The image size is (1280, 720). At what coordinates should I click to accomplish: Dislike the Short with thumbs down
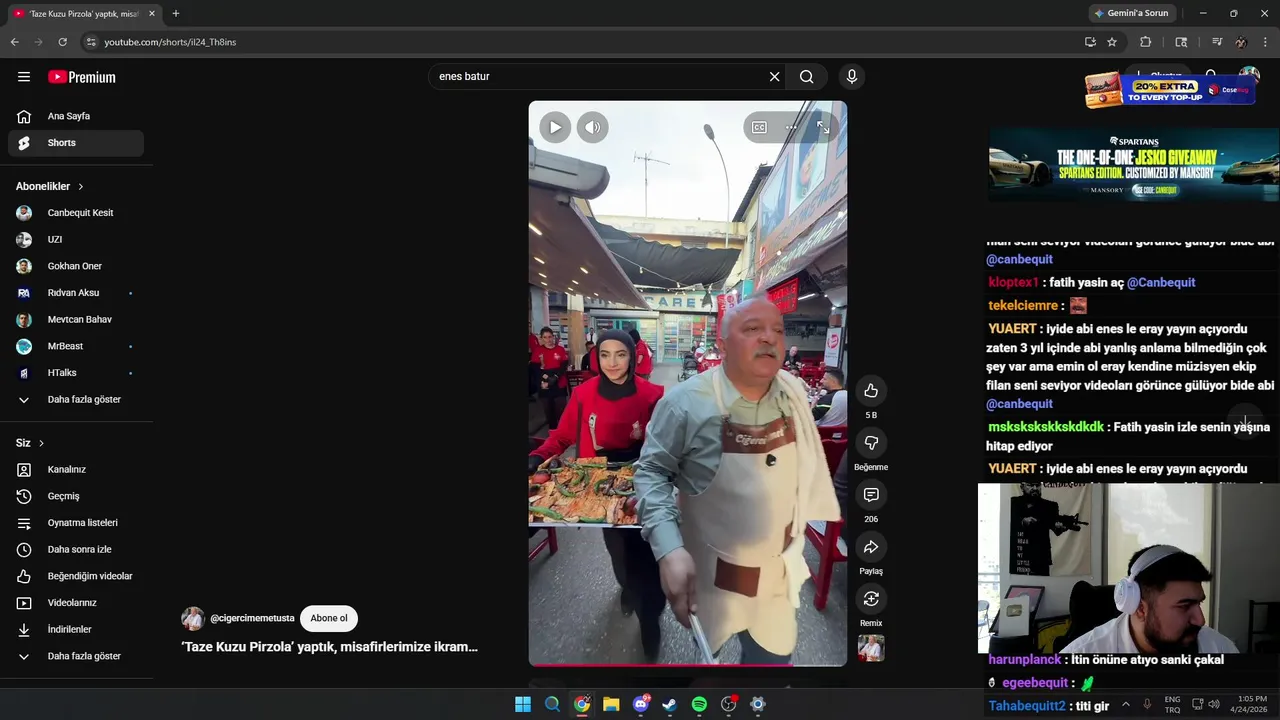tap(871, 442)
